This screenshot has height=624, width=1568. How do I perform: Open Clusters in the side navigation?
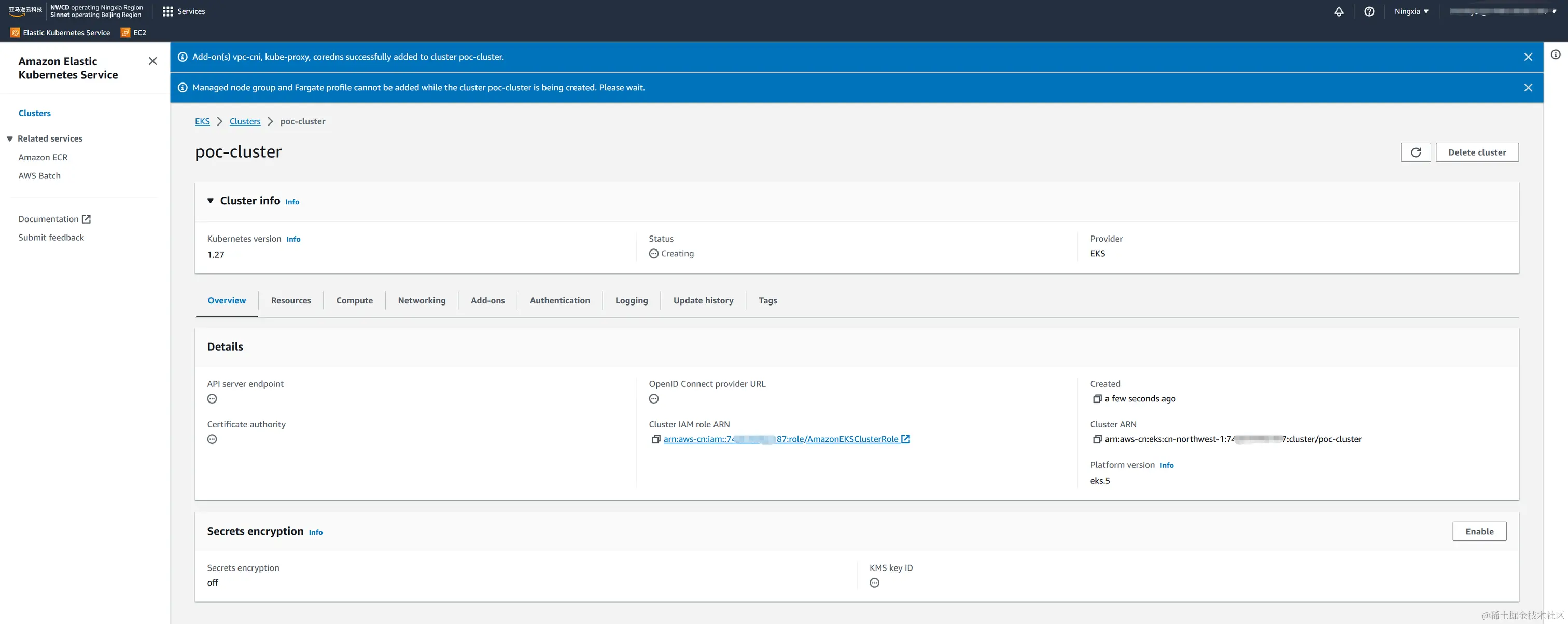[35, 113]
